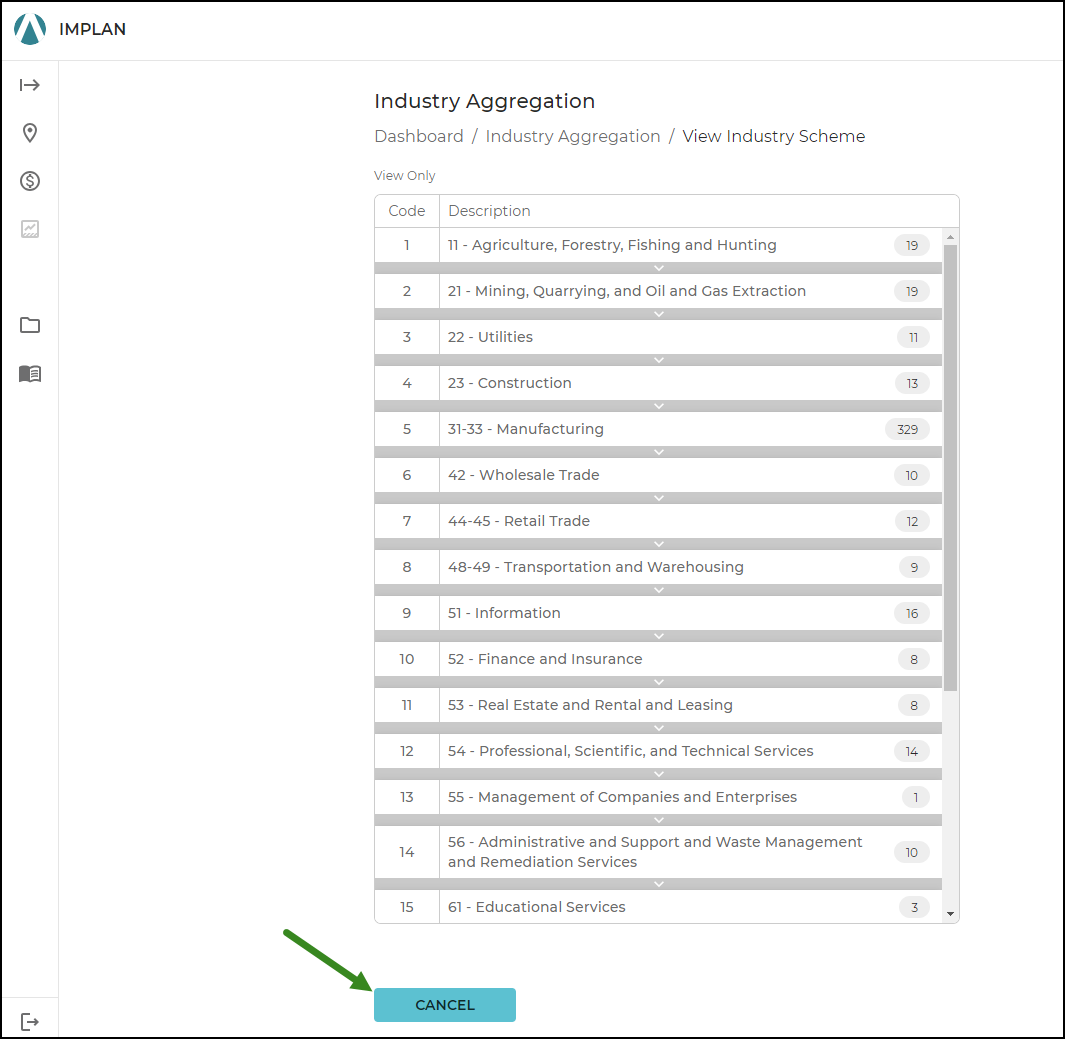This screenshot has height=1039, width=1065.
Task: Click the CANCEL button
Action: [444, 1005]
